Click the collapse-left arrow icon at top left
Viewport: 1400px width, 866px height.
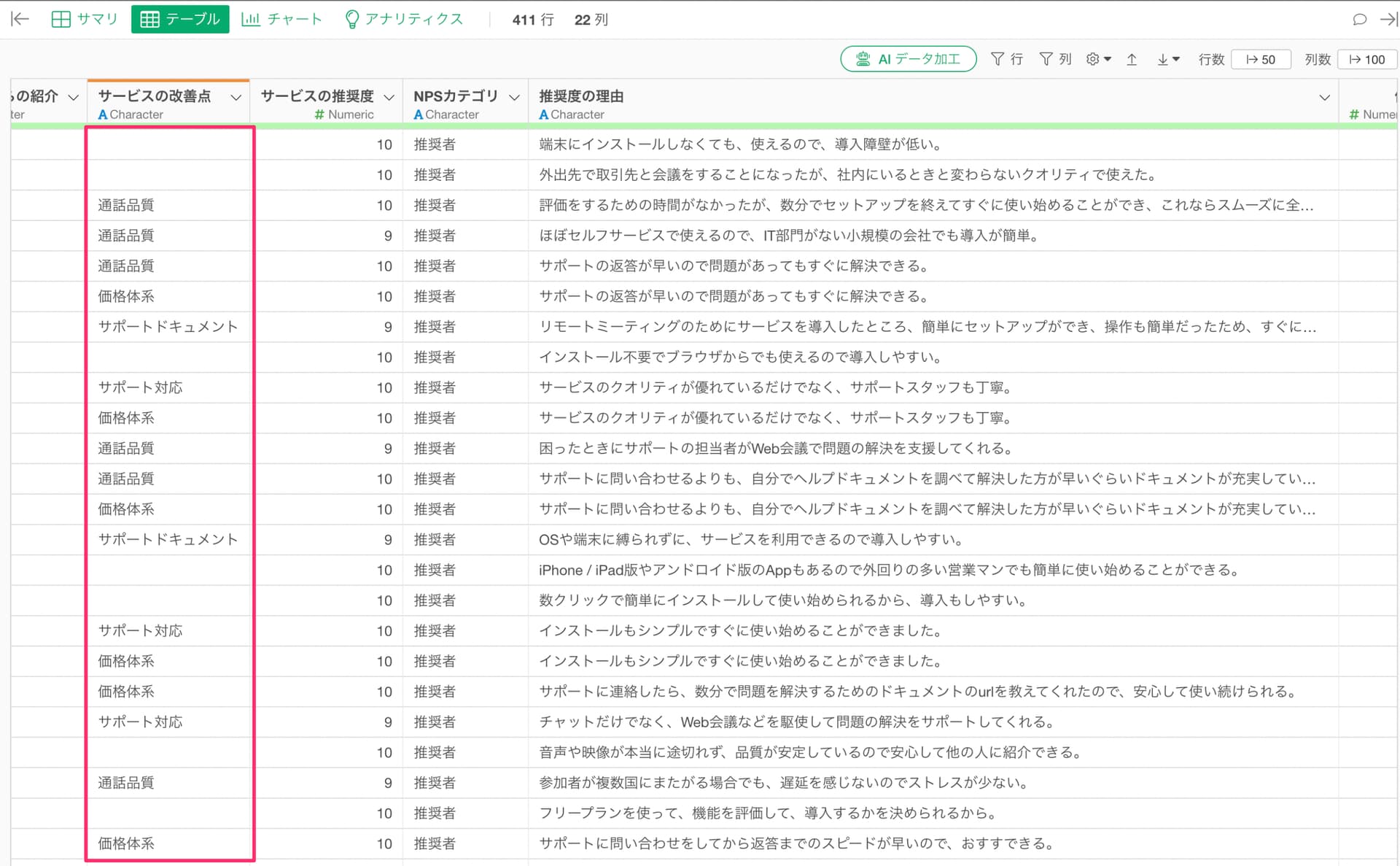20,19
